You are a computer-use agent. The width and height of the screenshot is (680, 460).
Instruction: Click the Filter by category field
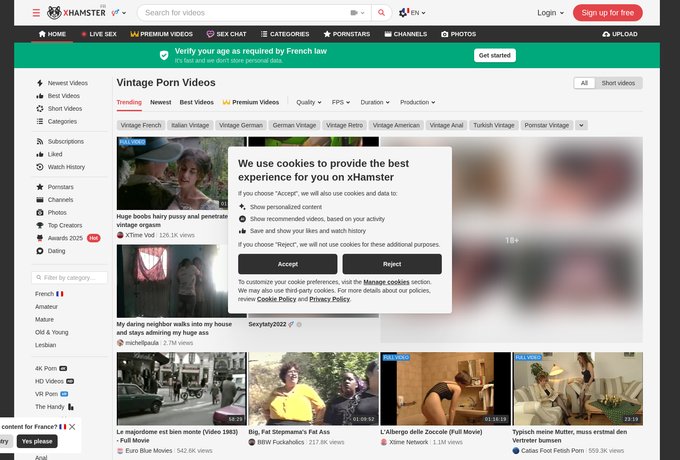pyautogui.click(x=69, y=277)
